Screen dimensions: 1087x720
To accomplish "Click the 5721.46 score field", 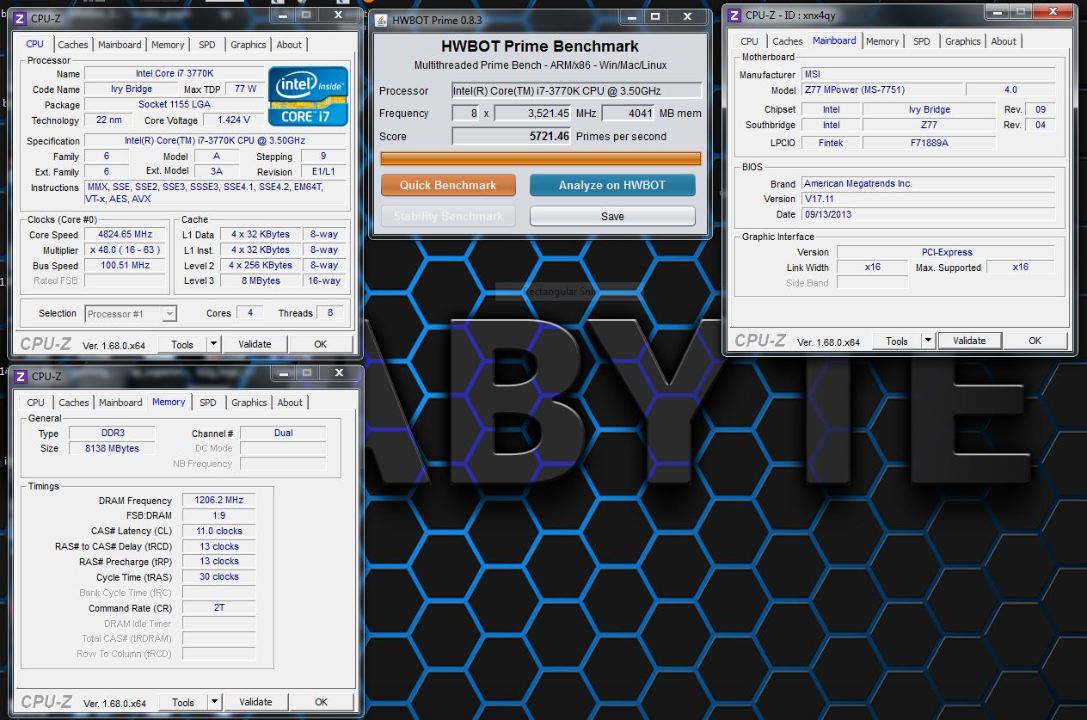I will (511, 137).
